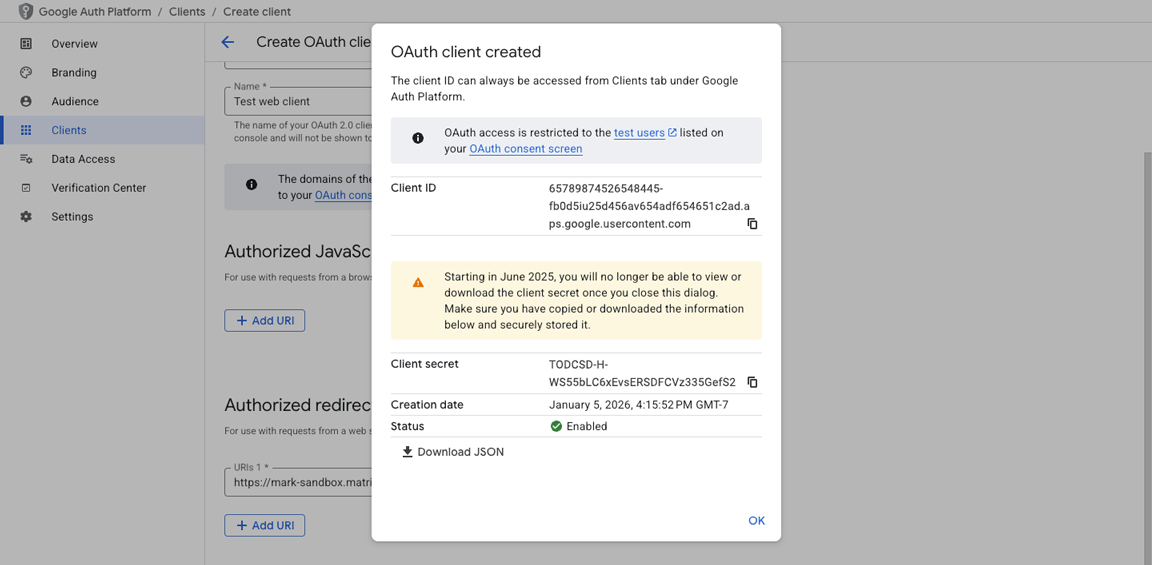This screenshot has width=1152, height=565.
Task: Click the Audience person icon
Action: 26,101
